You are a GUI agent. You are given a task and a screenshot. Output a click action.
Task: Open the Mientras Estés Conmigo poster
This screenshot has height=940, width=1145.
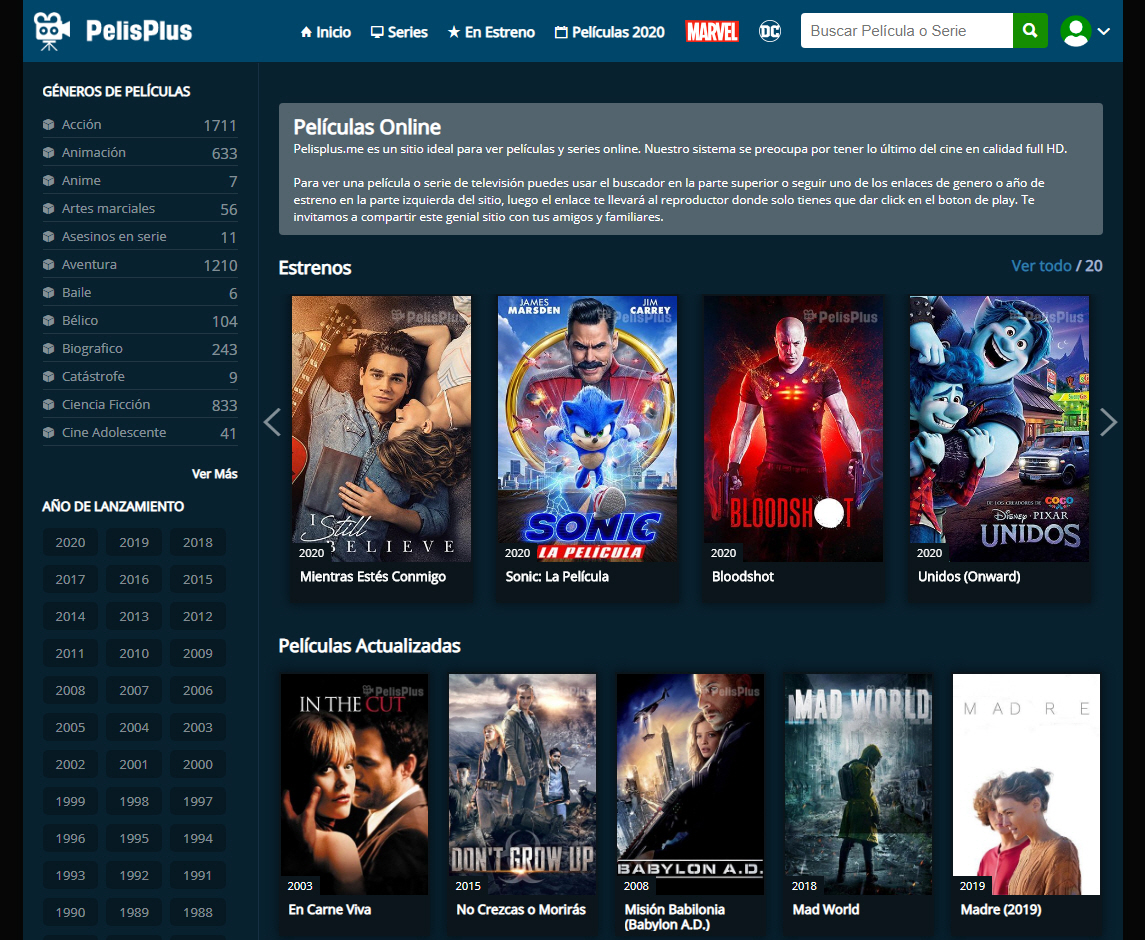pyautogui.click(x=381, y=429)
